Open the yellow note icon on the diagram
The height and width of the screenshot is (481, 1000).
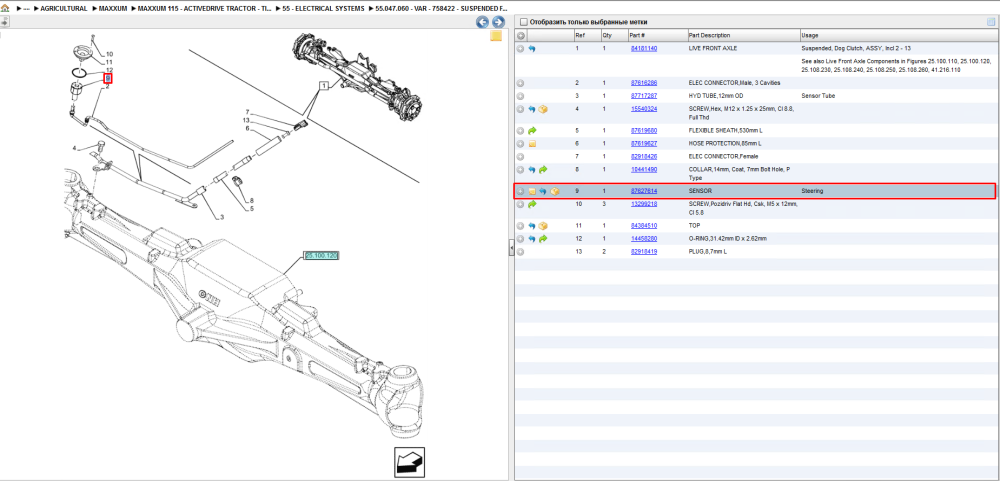(x=496, y=36)
